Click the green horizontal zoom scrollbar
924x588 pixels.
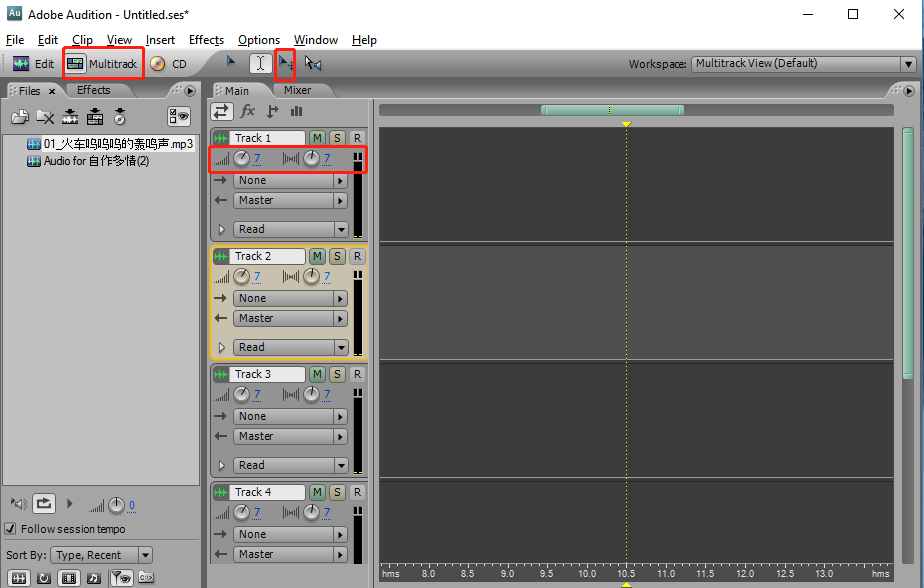[x=612, y=110]
